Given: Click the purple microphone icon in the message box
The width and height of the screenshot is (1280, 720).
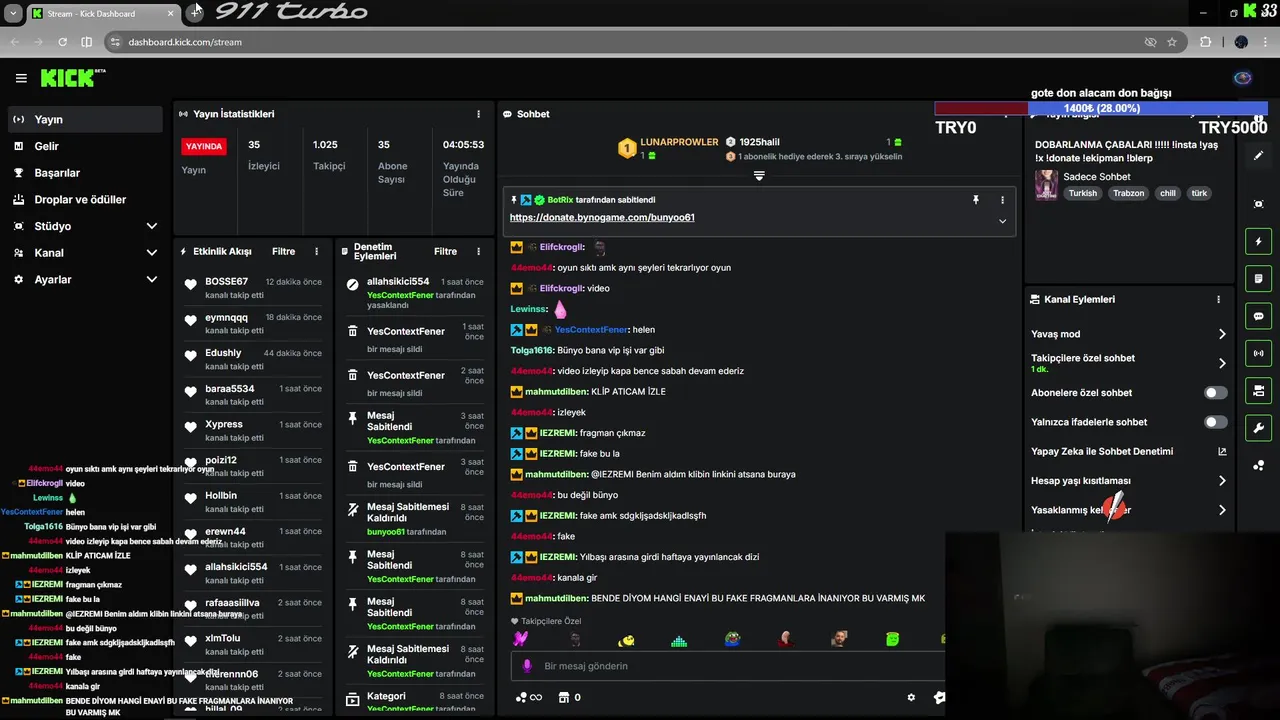Looking at the screenshot, I should 529,666.
